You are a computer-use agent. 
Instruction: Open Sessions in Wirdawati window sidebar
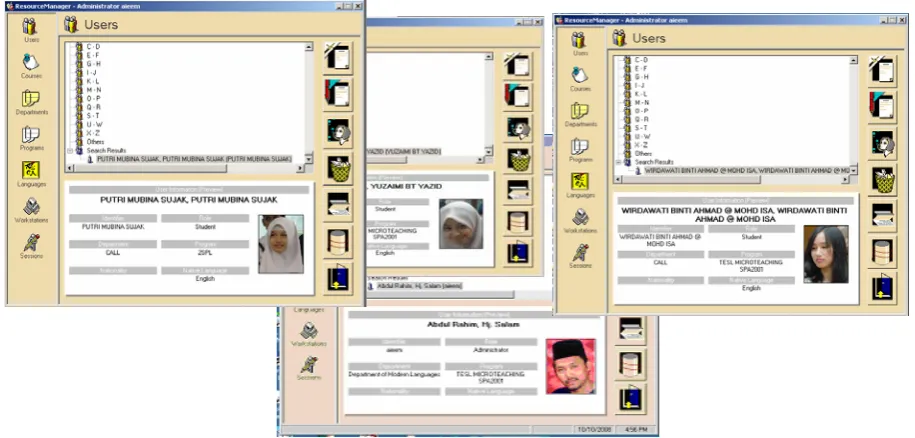click(x=579, y=256)
